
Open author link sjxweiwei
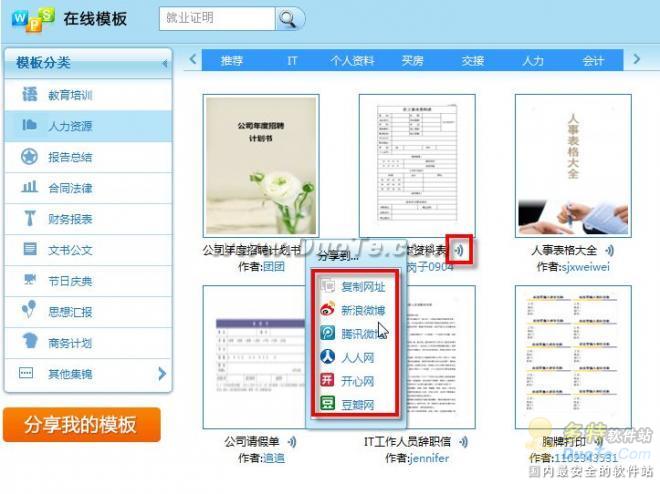(x=586, y=267)
